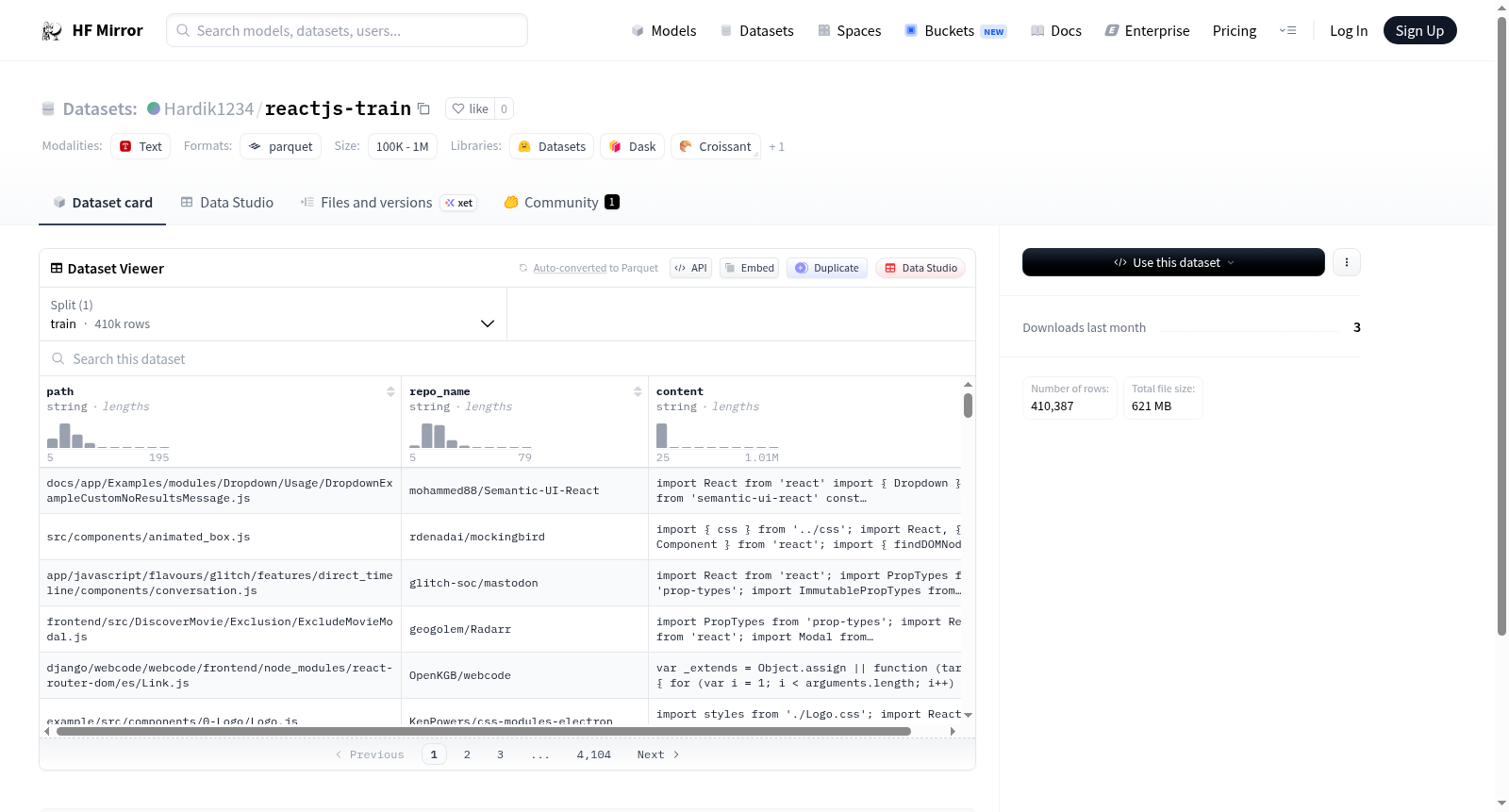Go to Models in the navigation
This screenshot has height=812, width=1509.
pos(664,31)
